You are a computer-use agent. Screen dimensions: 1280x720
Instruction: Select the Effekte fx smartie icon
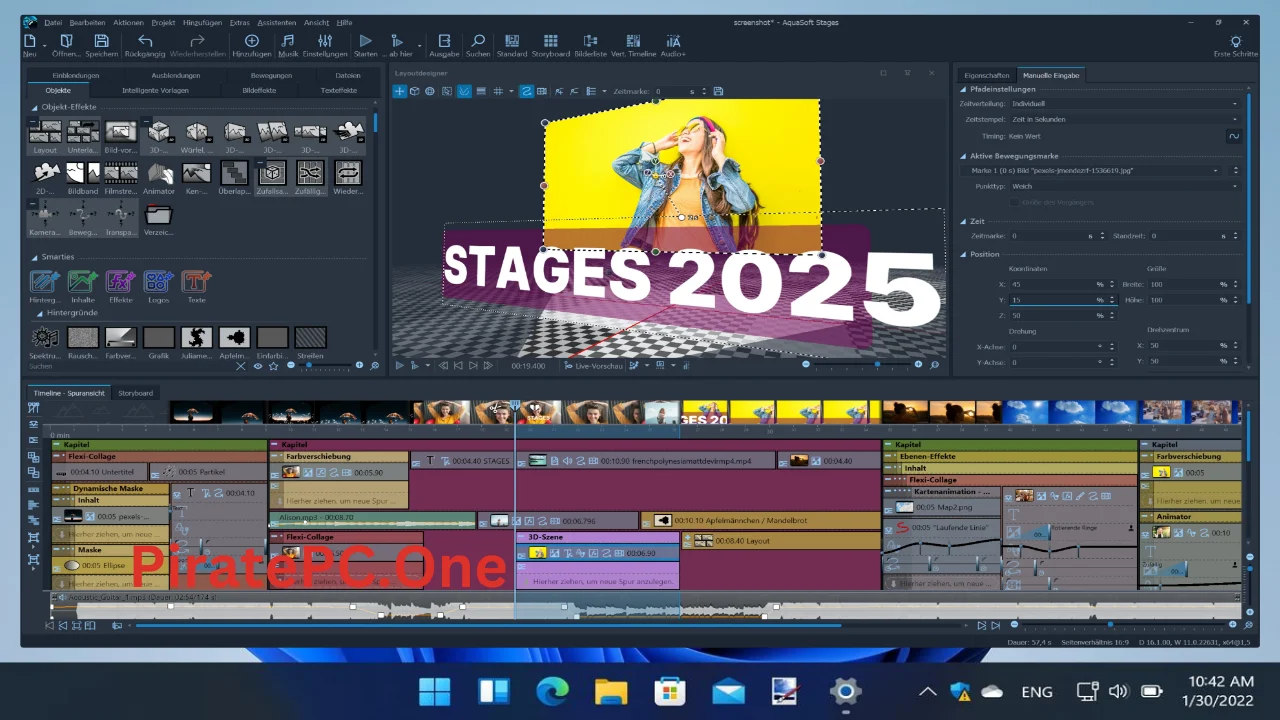(x=121, y=286)
